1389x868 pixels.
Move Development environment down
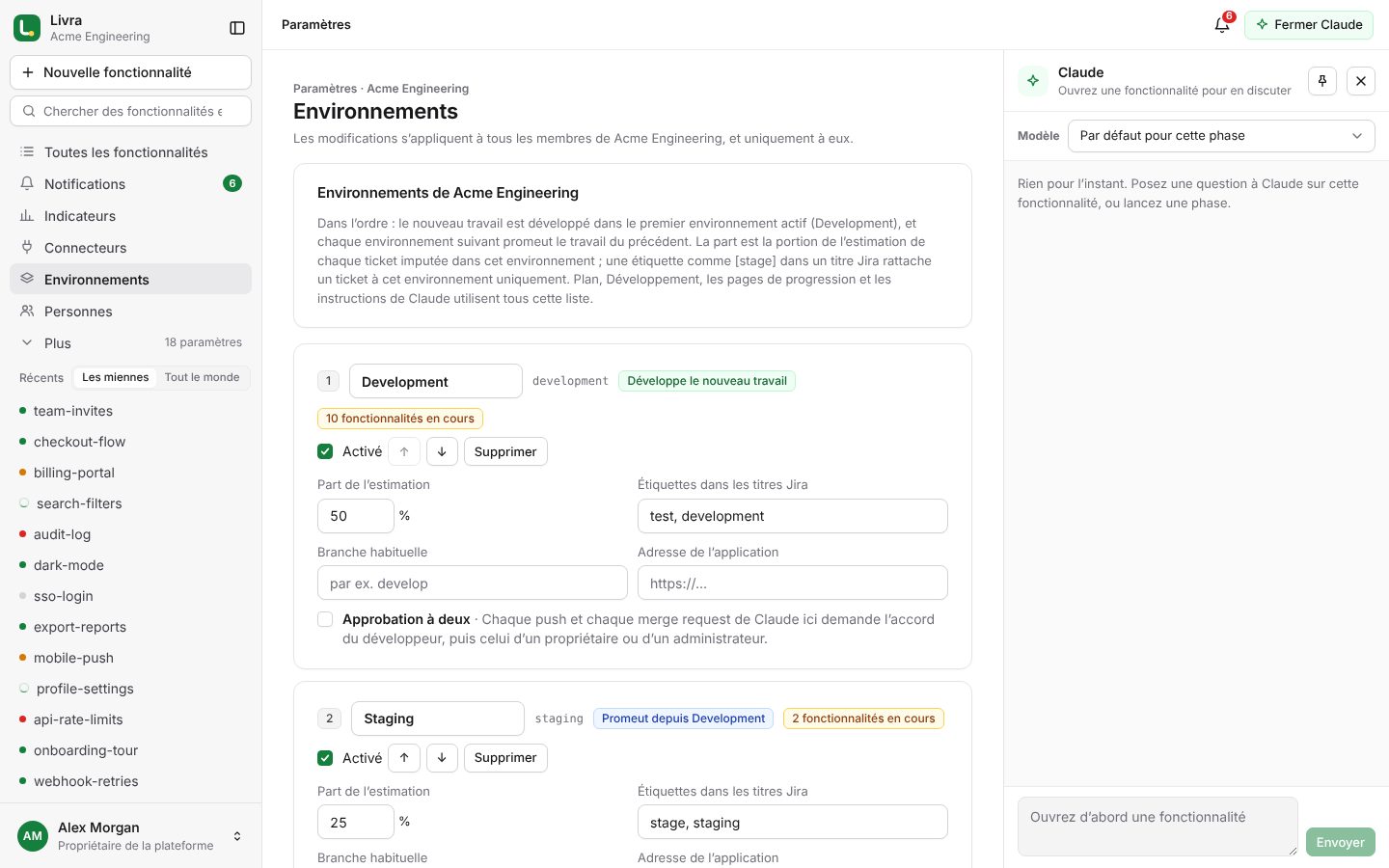442,451
